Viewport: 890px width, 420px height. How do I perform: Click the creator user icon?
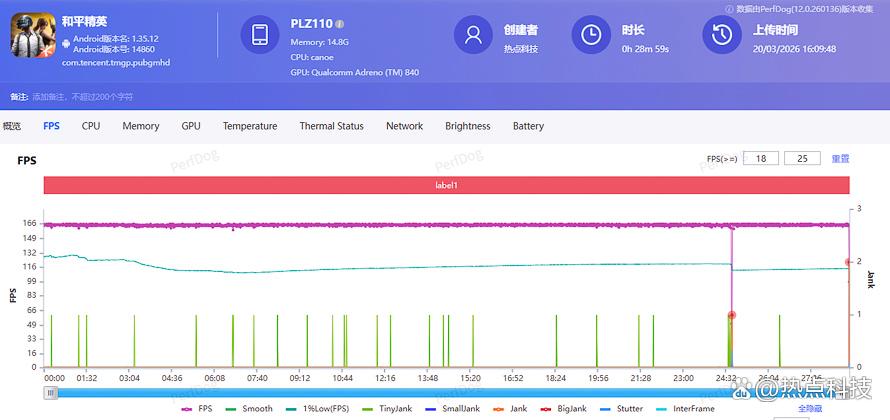tap(473, 35)
